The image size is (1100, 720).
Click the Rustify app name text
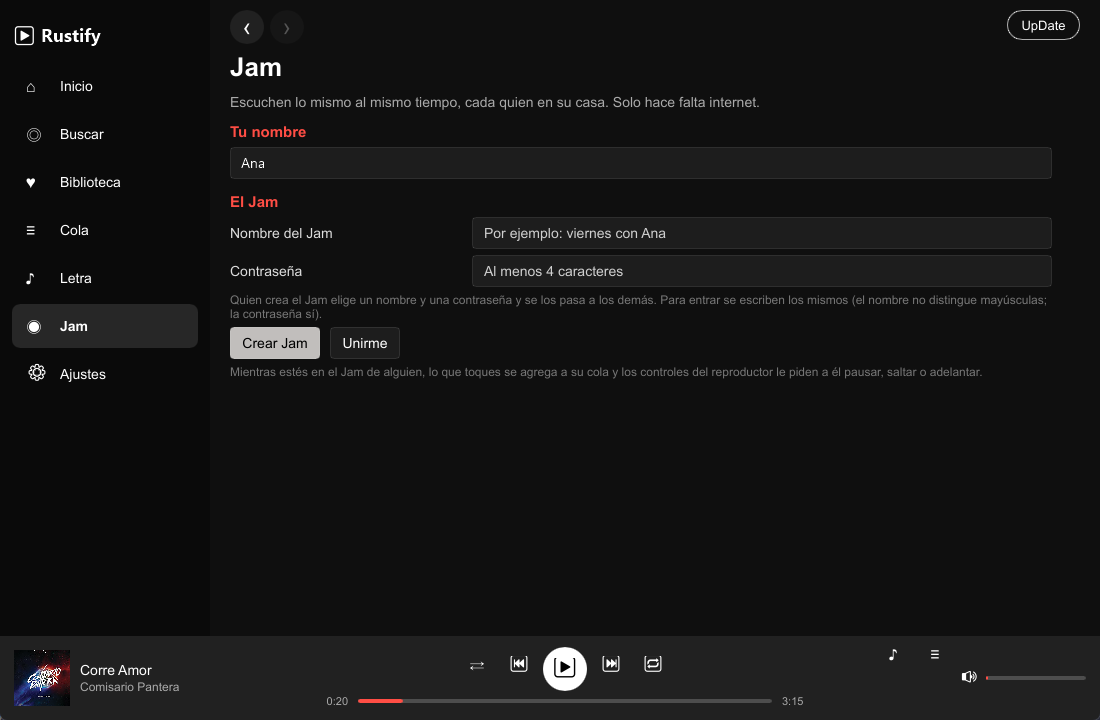click(71, 36)
